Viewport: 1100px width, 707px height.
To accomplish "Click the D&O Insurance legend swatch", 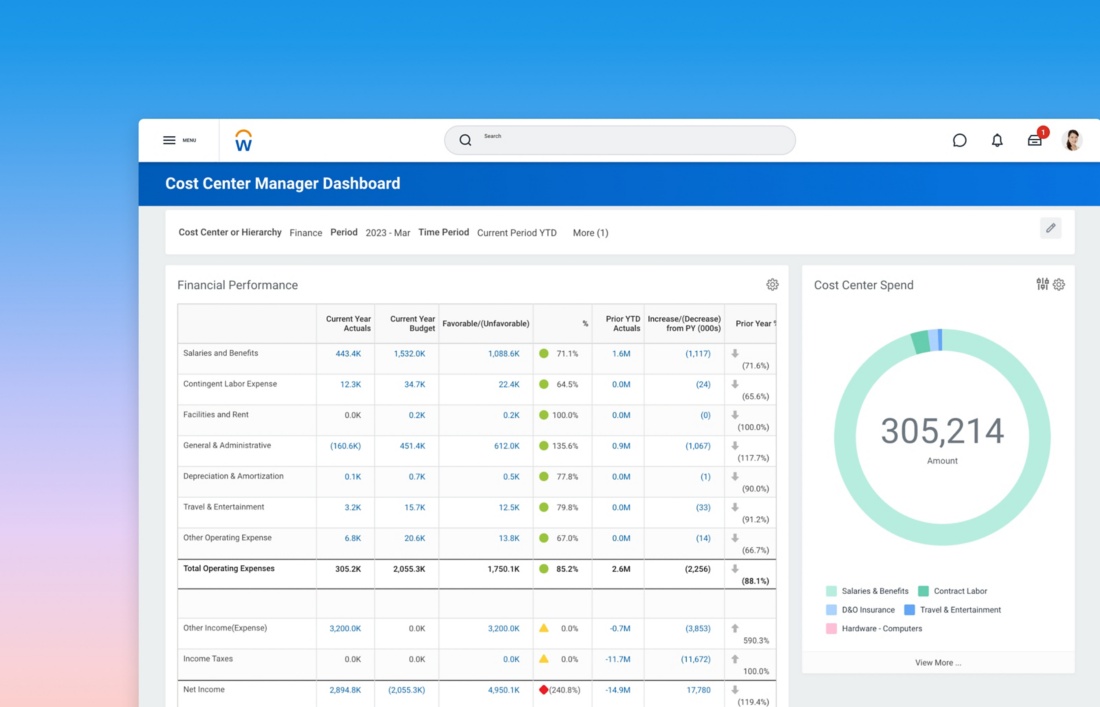I will pos(831,610).
